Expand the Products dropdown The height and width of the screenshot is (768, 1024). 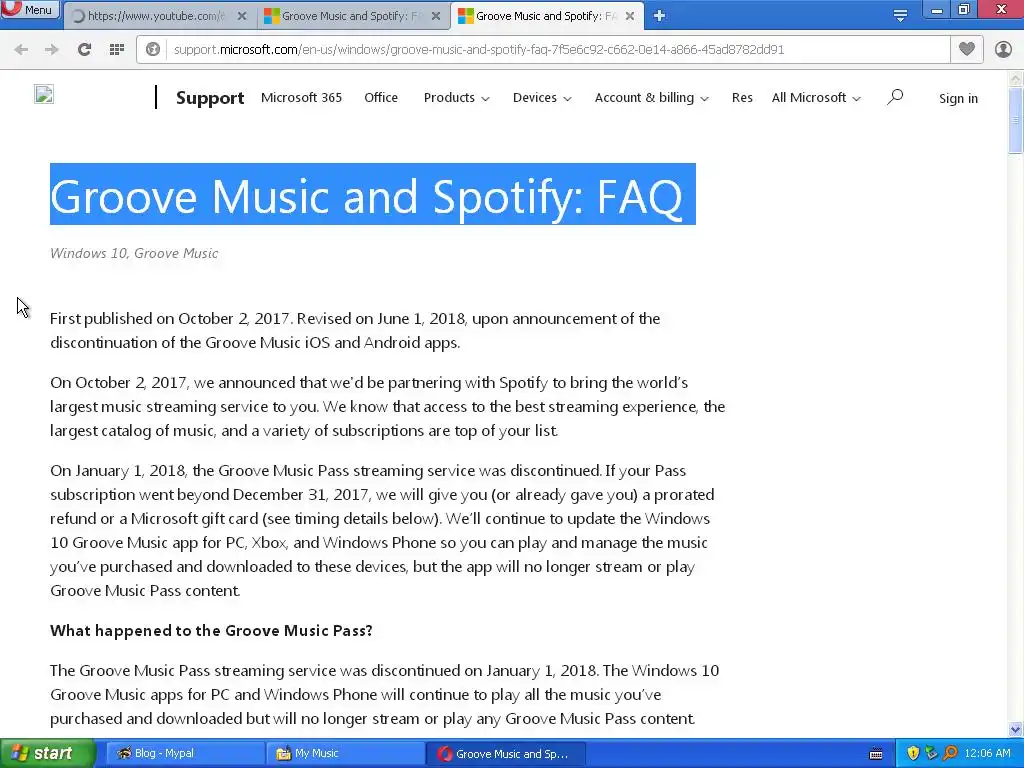(456, 97)
